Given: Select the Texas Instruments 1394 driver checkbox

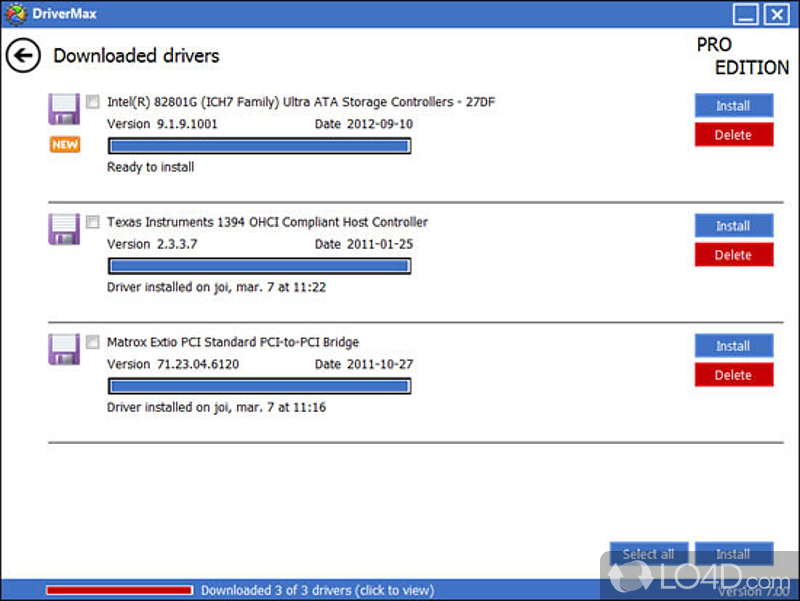Looking at the screenshot, I should tap(92, 222).
